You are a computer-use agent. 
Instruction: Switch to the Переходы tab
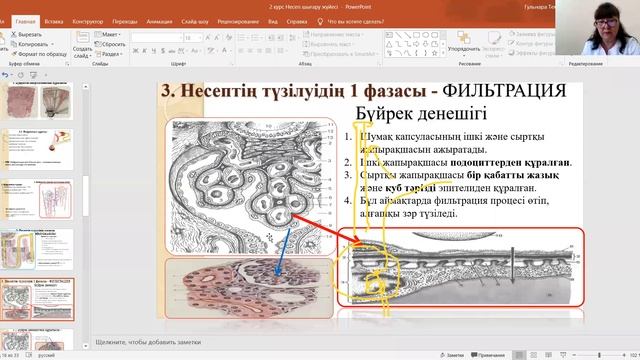coord(124,22)
